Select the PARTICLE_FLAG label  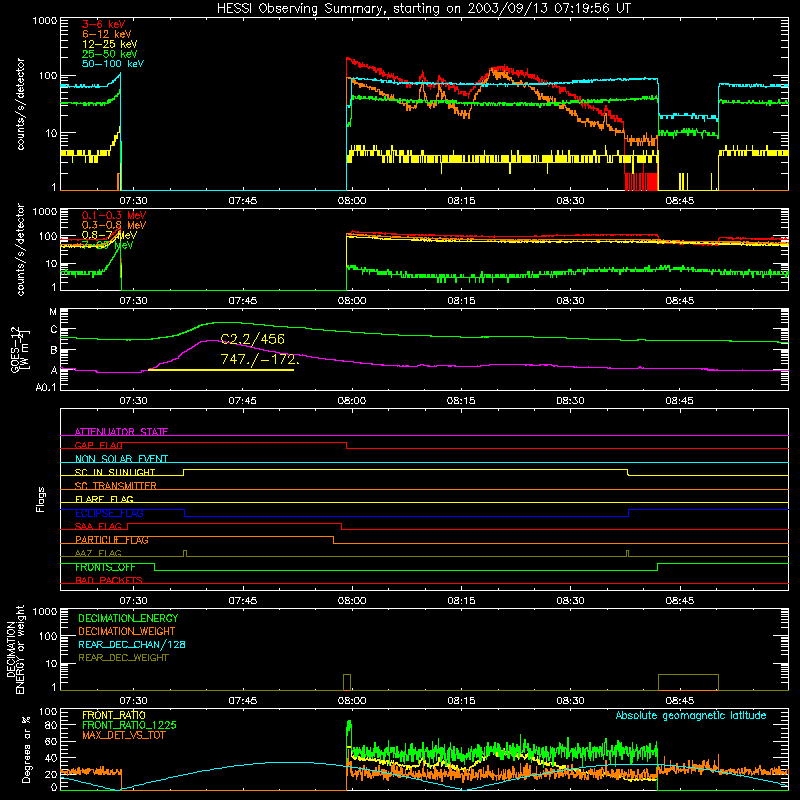[x=112, y=540]
